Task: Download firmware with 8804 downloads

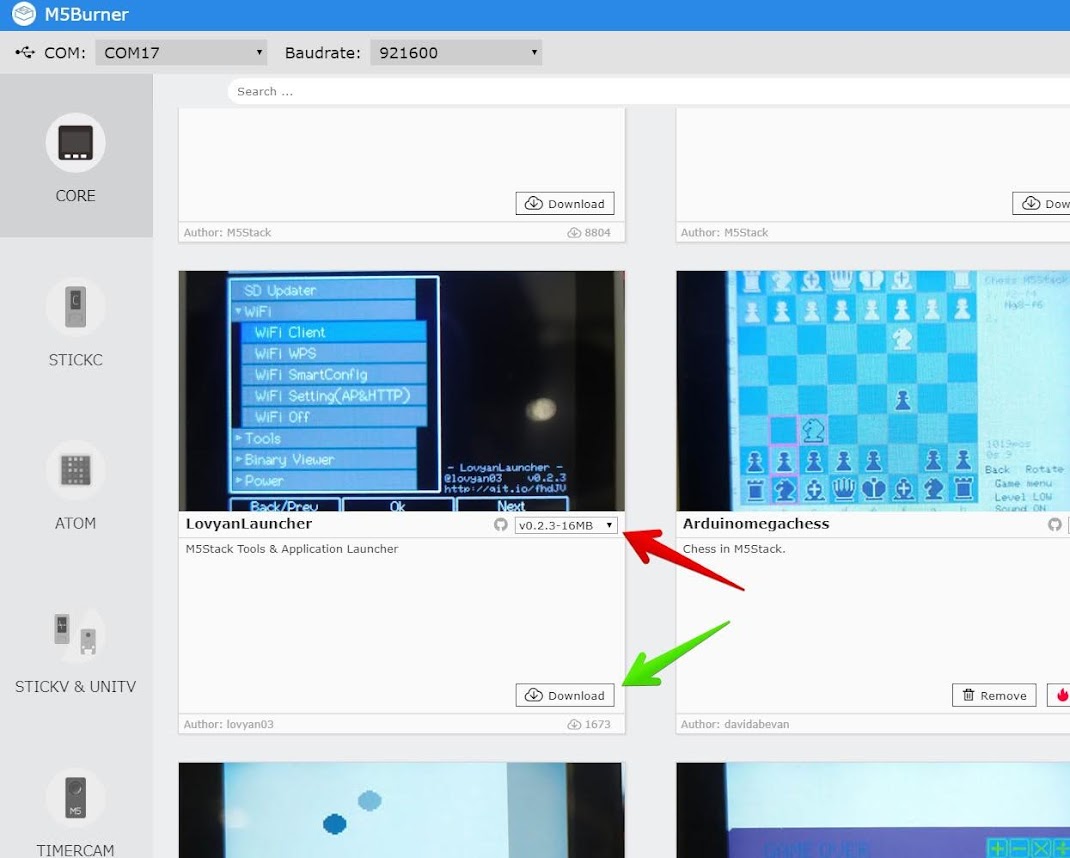Action: [565, 203]
